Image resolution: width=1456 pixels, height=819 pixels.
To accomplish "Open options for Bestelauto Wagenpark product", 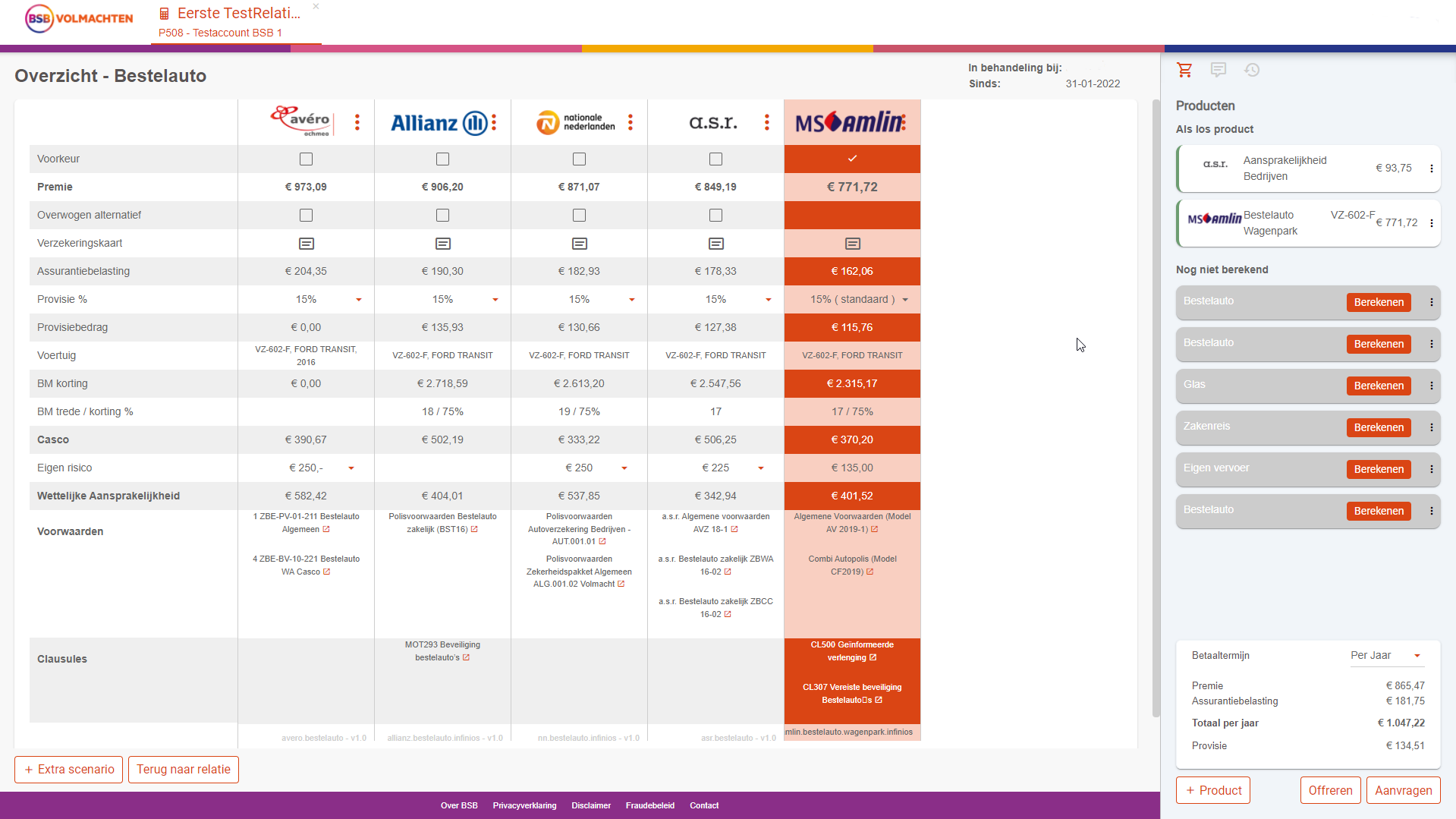I will click(x=1432, y=223).
